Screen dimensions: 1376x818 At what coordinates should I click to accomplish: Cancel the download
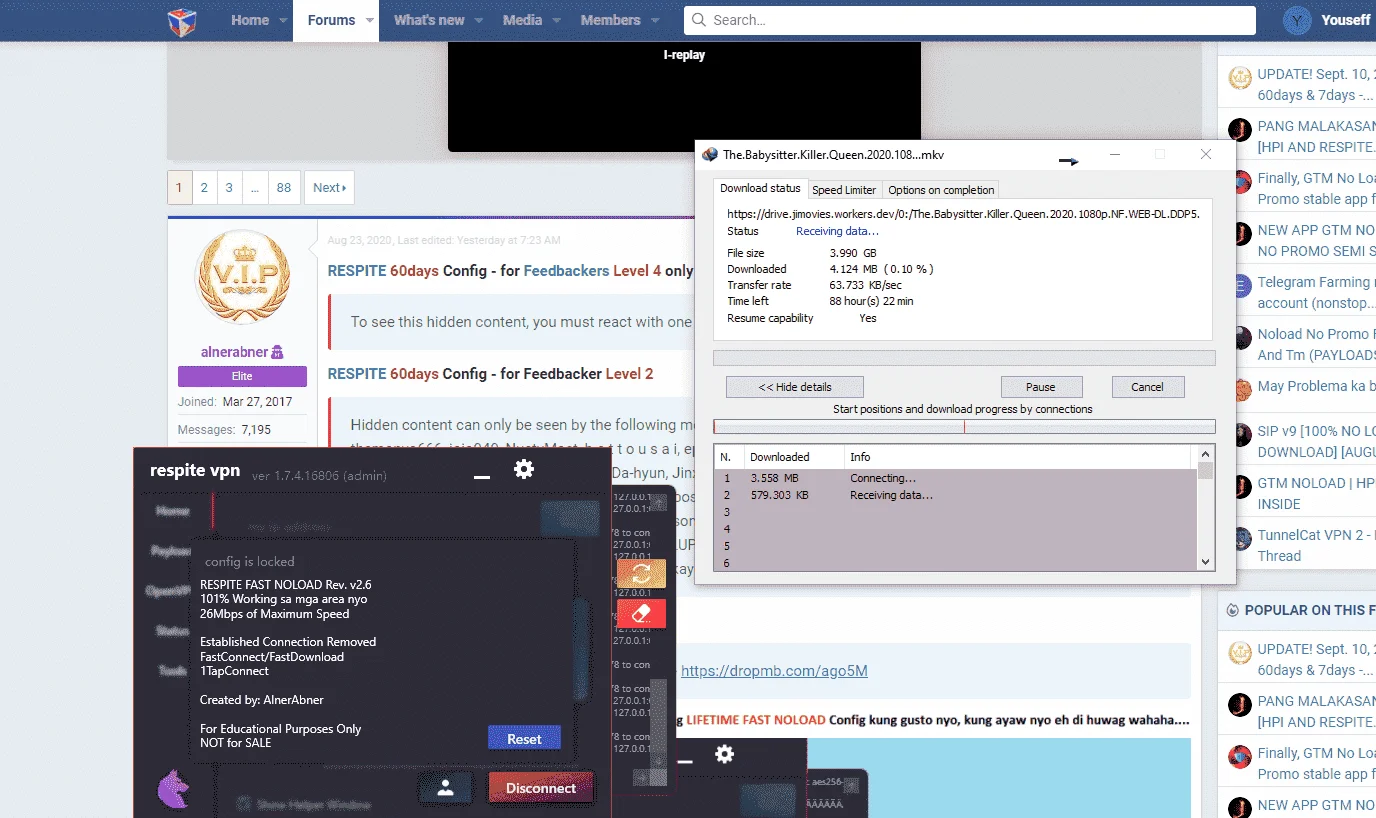coord(1147,387)
